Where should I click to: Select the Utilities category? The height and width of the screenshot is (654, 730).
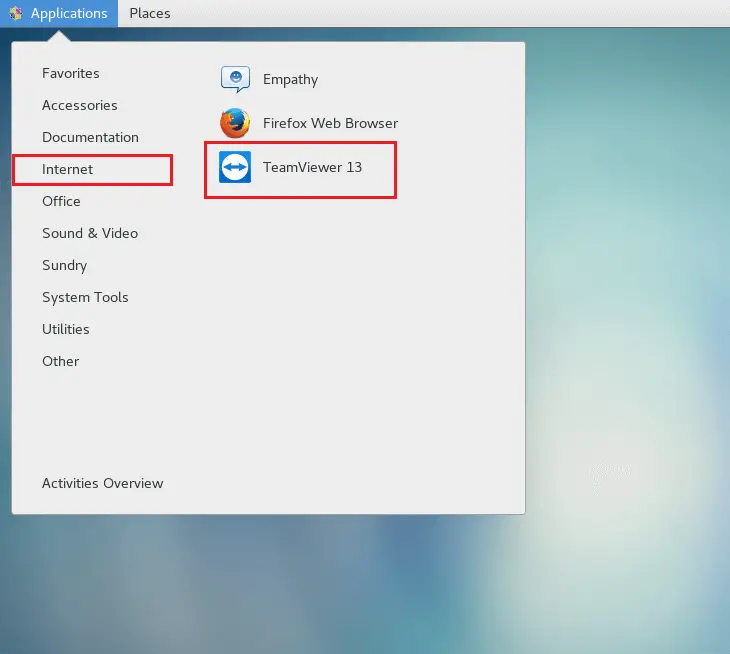(66, 329)
